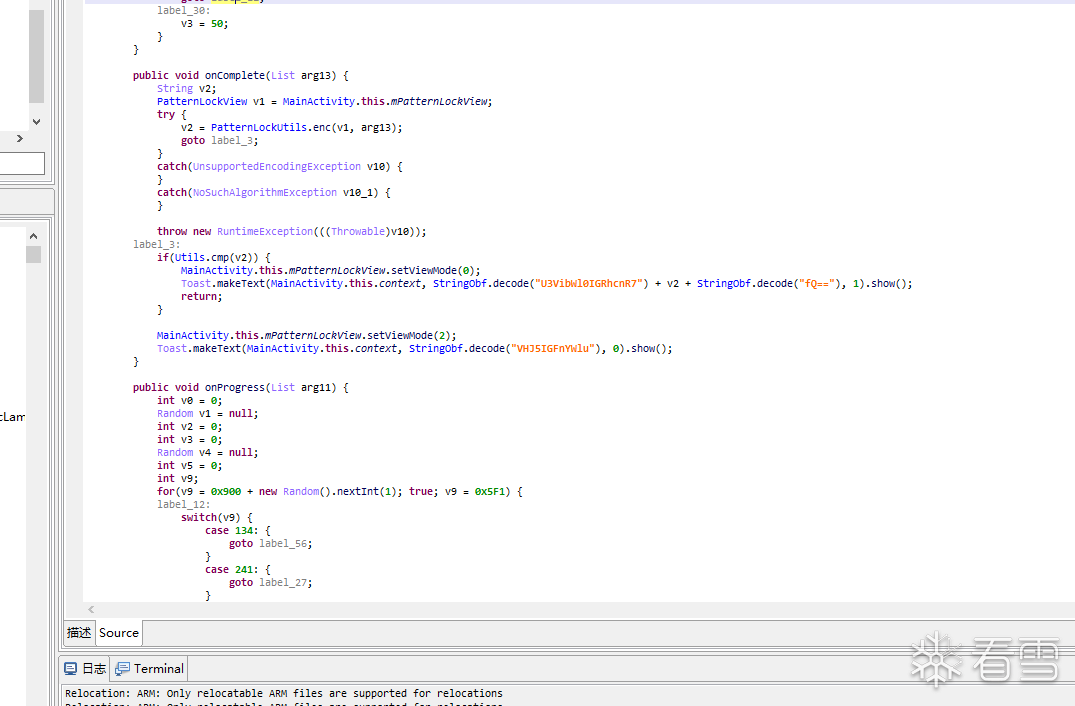Click the right arrow in left panel
The image size is (1075, 706).
[x=20, y=138]
